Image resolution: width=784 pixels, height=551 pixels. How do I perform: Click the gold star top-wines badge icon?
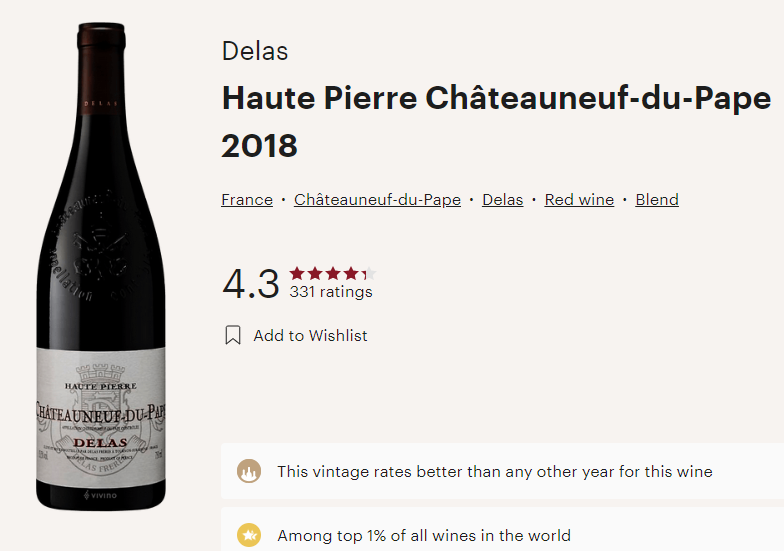[x=249, y=535]
